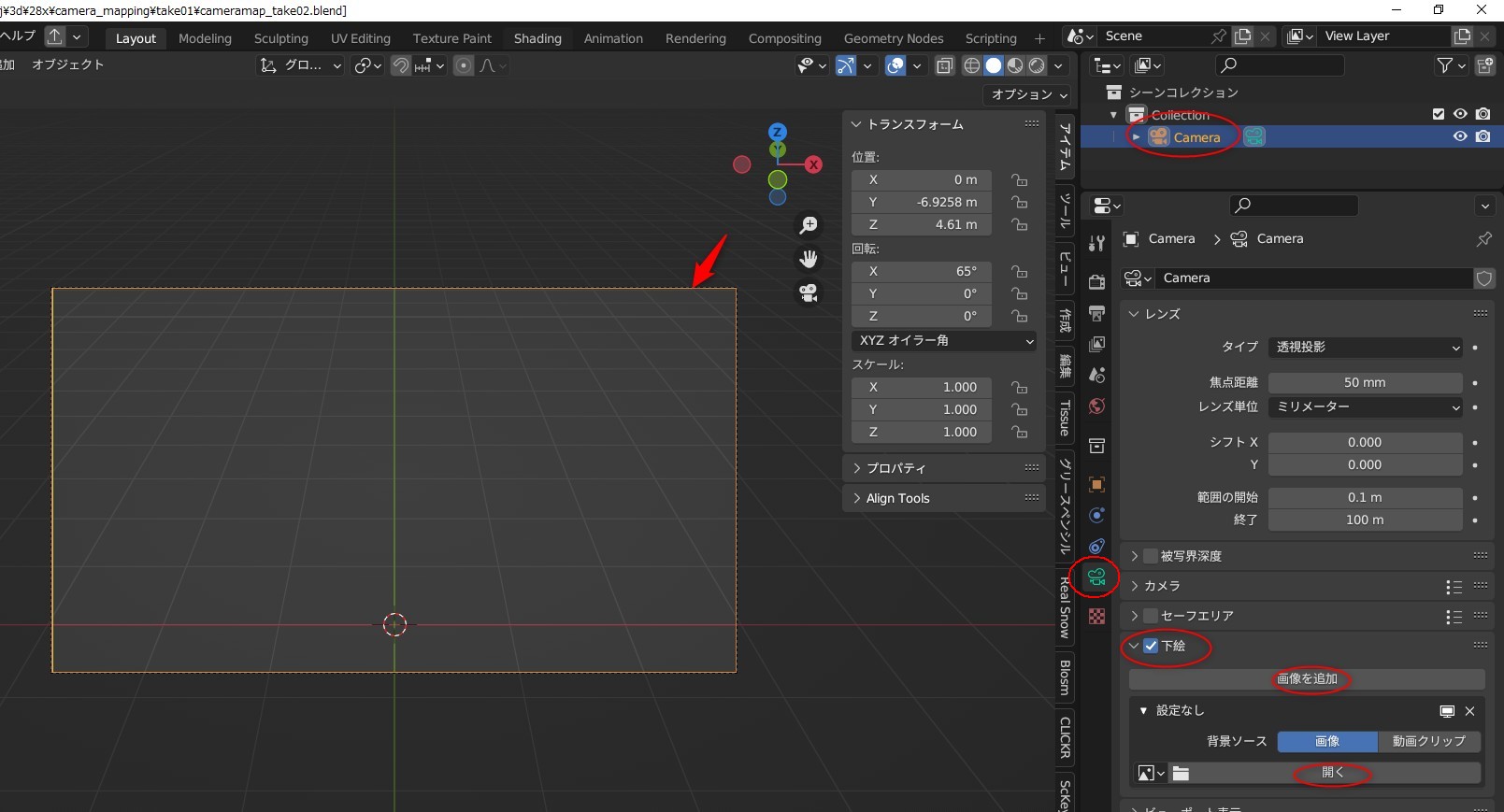Hide the Camera object with eye icon
The width and height of the screenshot is (1504, 812).
click(x=1460, y=136)
